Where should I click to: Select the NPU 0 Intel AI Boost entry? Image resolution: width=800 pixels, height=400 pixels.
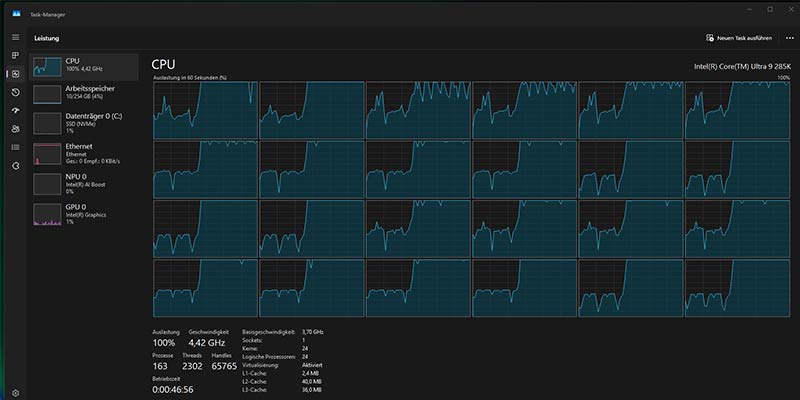[x=84, y=184]
